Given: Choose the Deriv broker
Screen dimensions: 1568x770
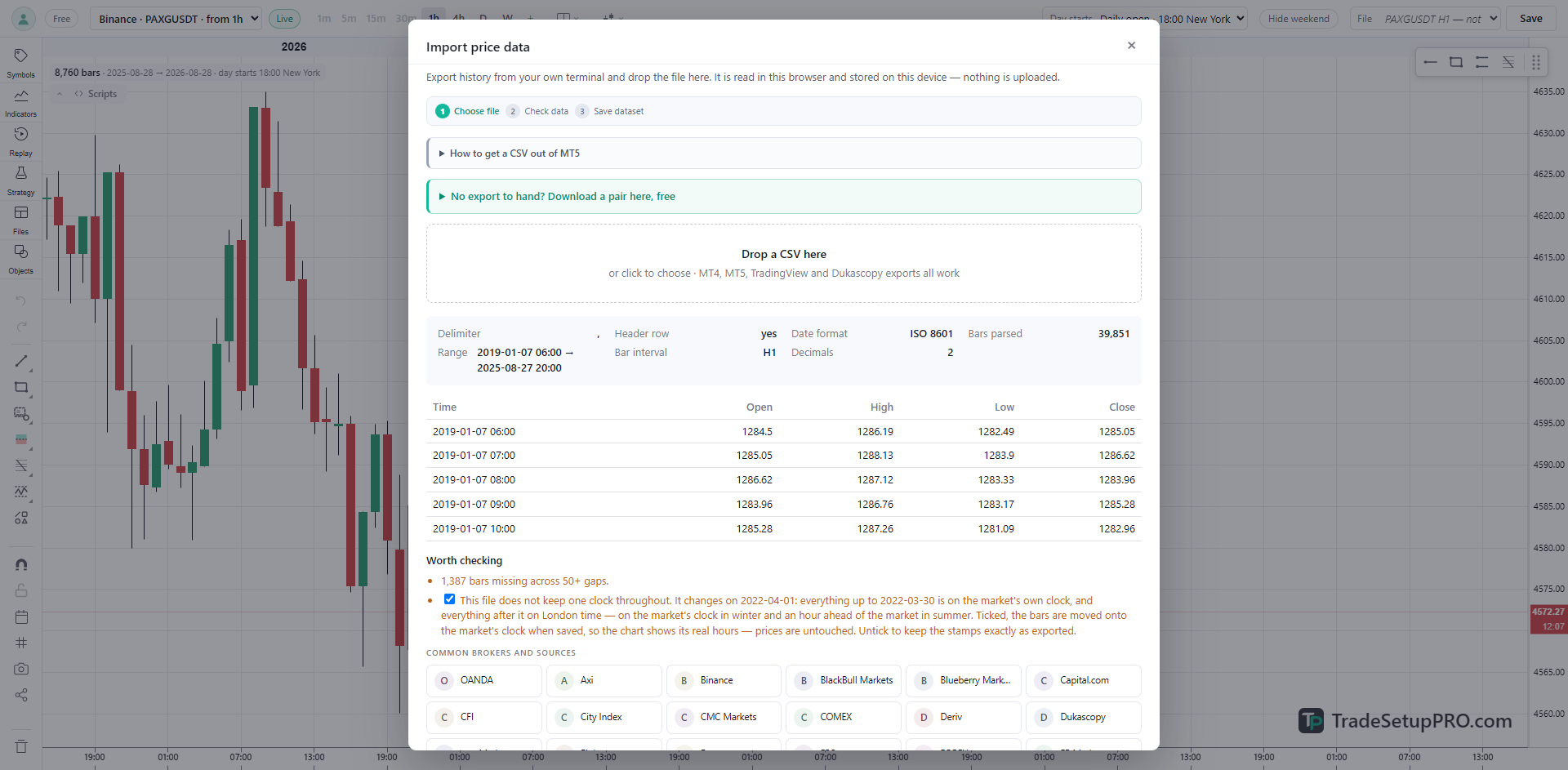Looking at the screenshot, I should click(964, 718).
